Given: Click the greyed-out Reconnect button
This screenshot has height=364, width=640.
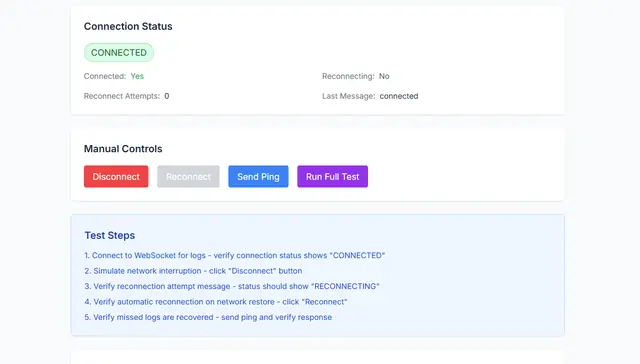Looking at the screenshot, I should point(188,176).
